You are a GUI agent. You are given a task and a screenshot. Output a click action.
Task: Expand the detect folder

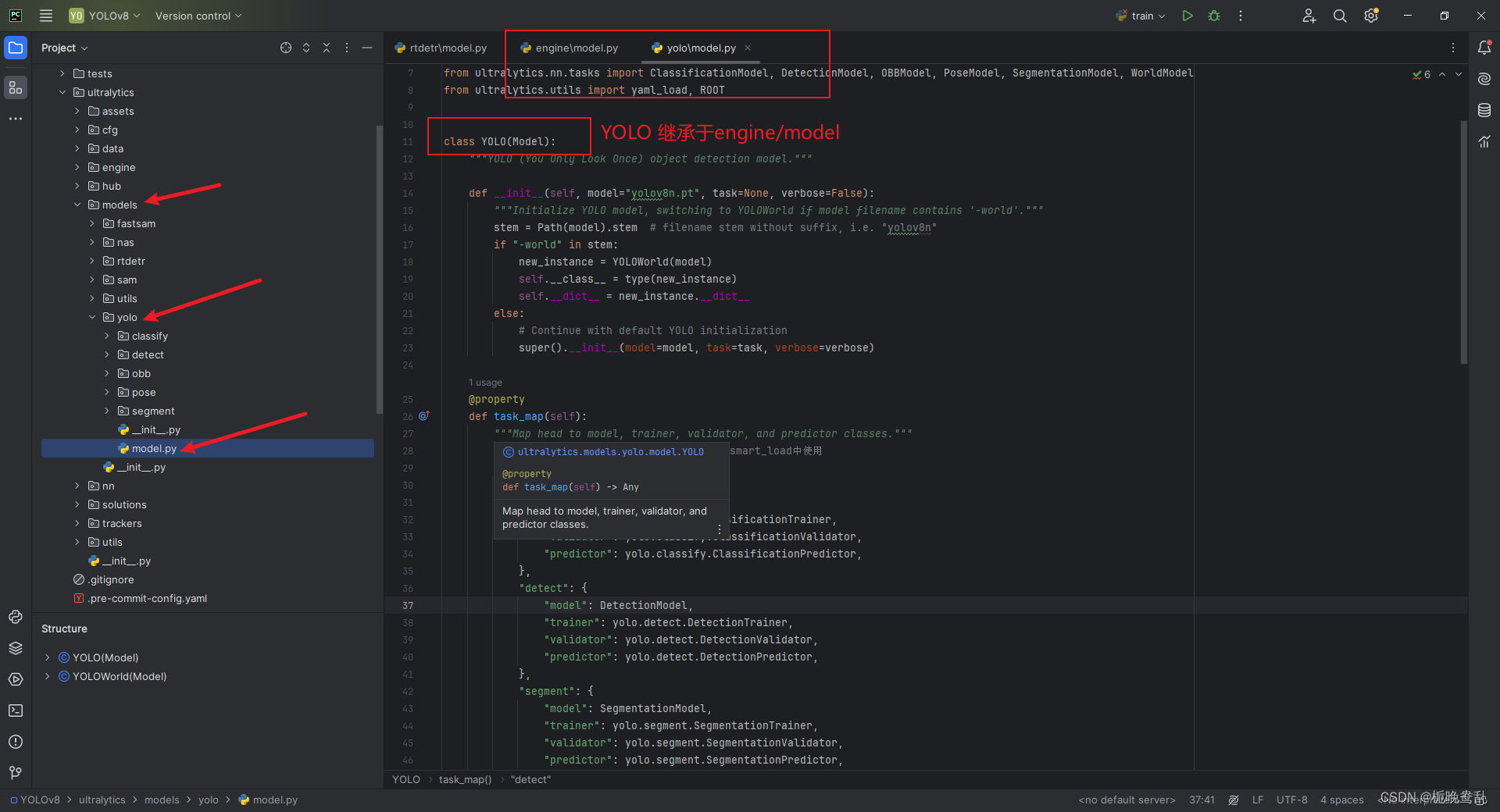(107, 354)
